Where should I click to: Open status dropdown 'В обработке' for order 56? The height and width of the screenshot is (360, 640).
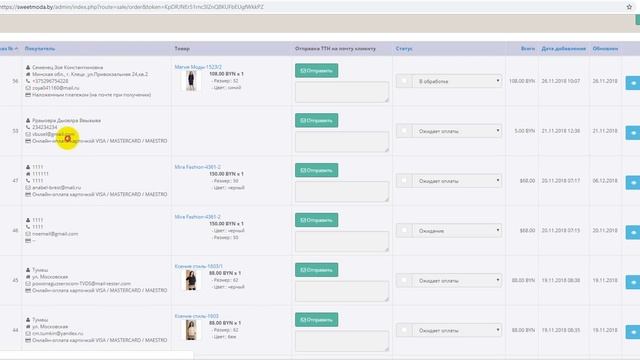(457, 81)
